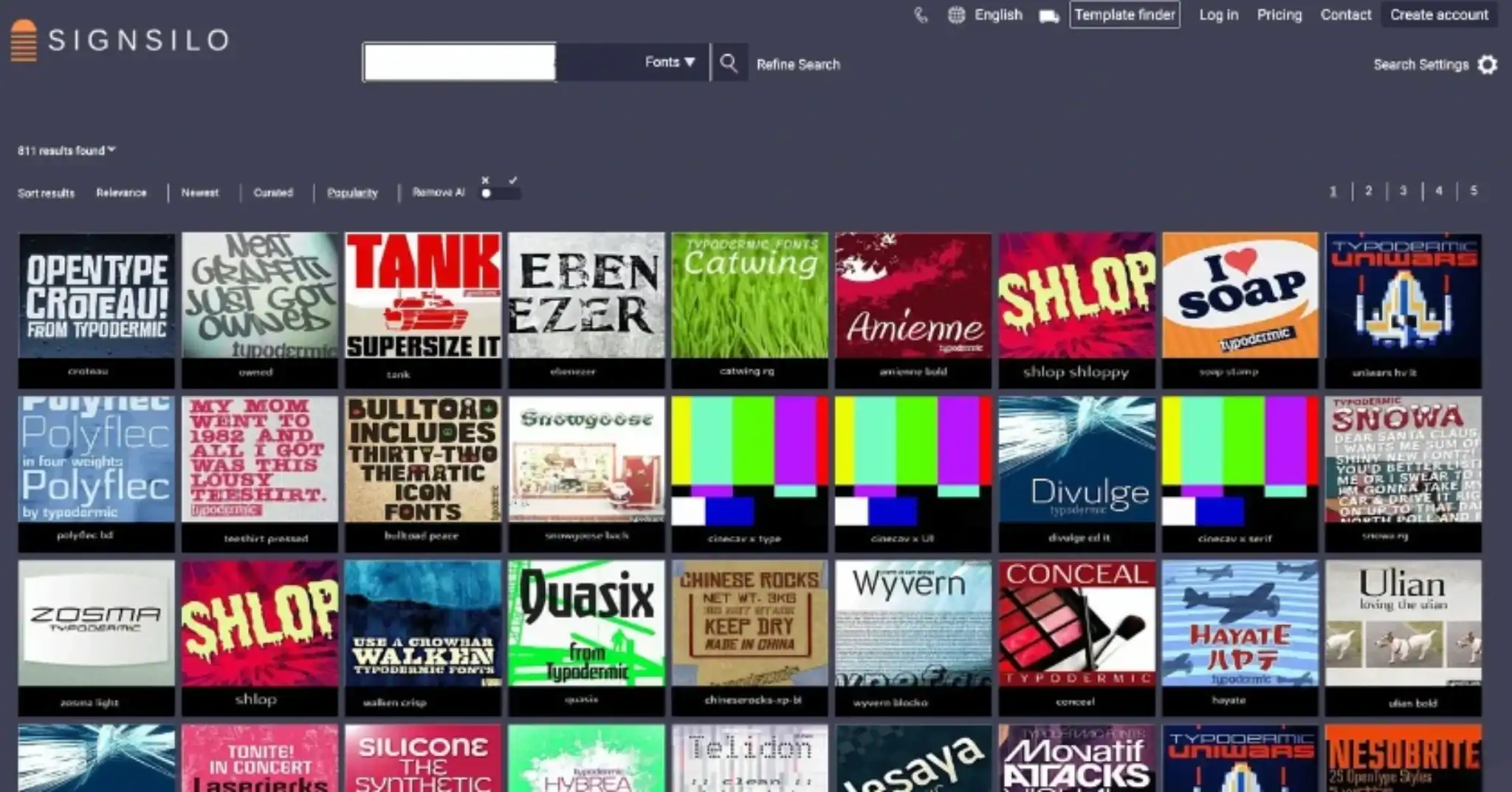Open the Snowgoose font thumbnail
Screen dimensions: 1512x792
coord(586,474)
